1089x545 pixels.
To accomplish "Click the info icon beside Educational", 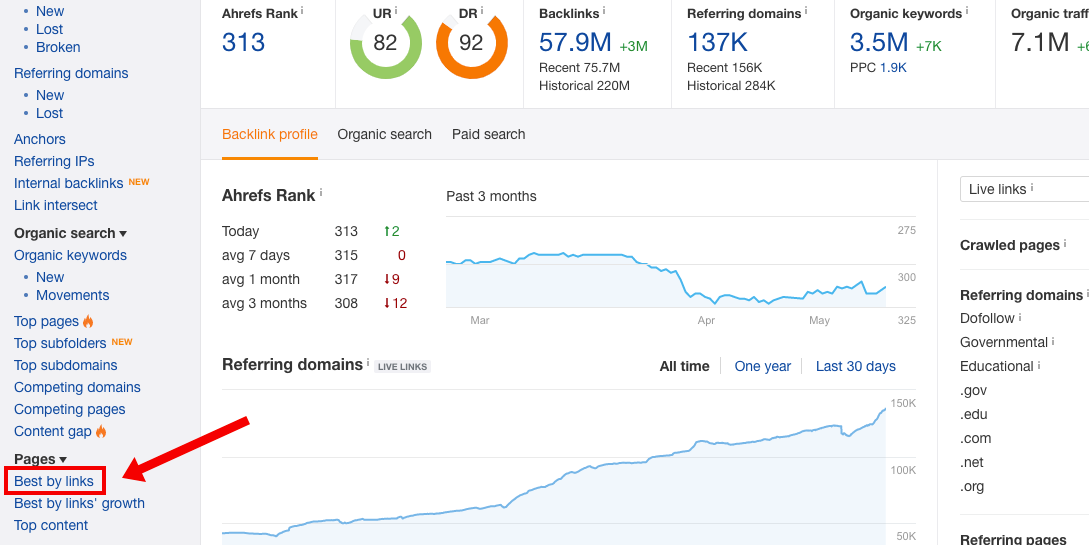I will point(1040,365).
